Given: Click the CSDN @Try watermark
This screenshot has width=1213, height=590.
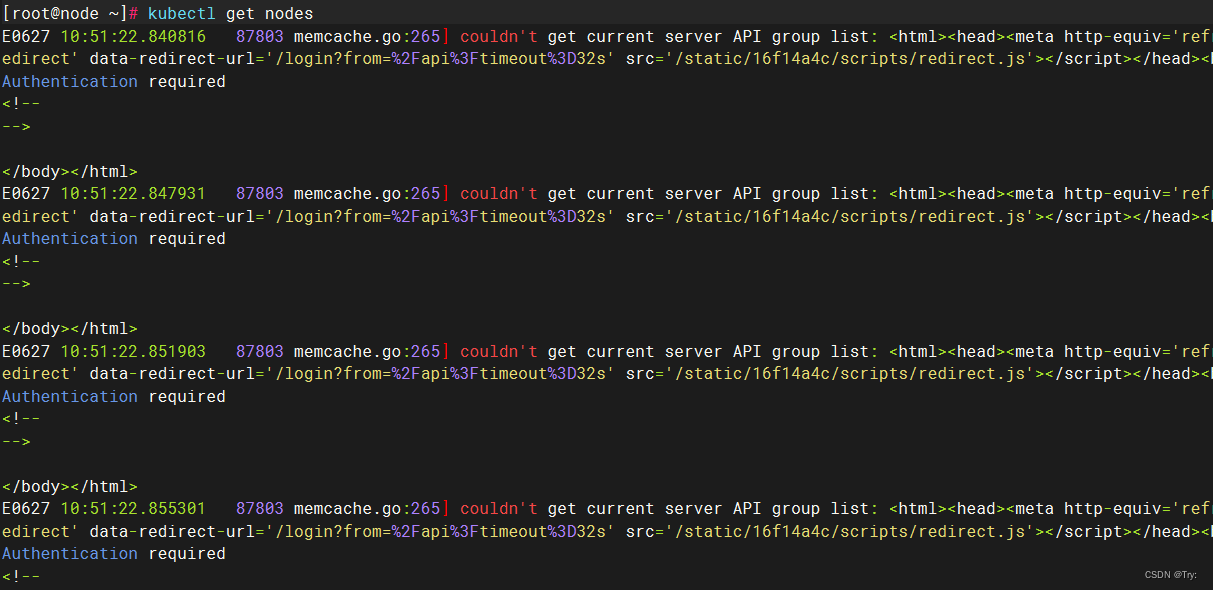Looking at the screenshot, I should pos(1170,574).
